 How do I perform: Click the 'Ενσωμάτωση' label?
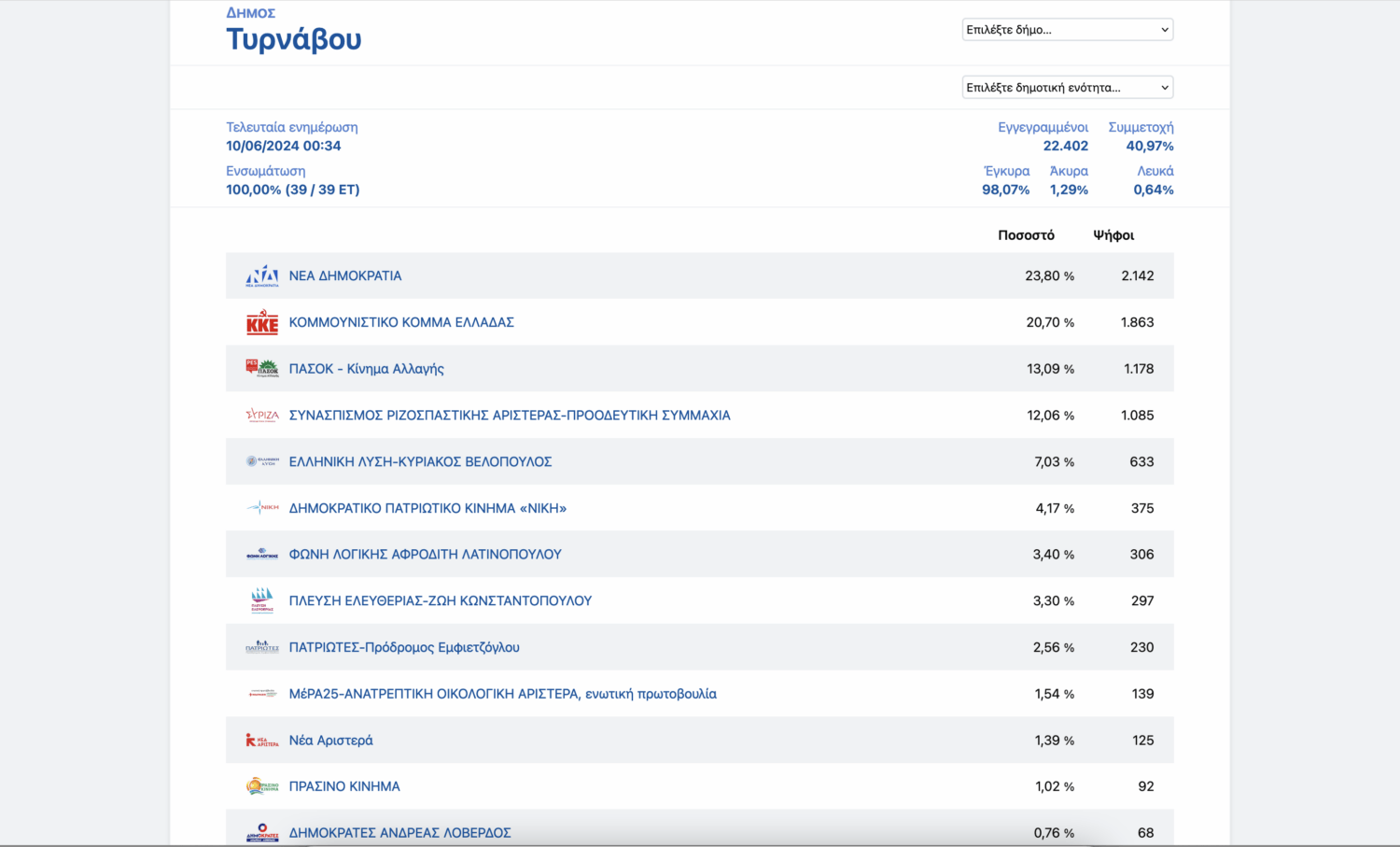click(x=265, y=171)
